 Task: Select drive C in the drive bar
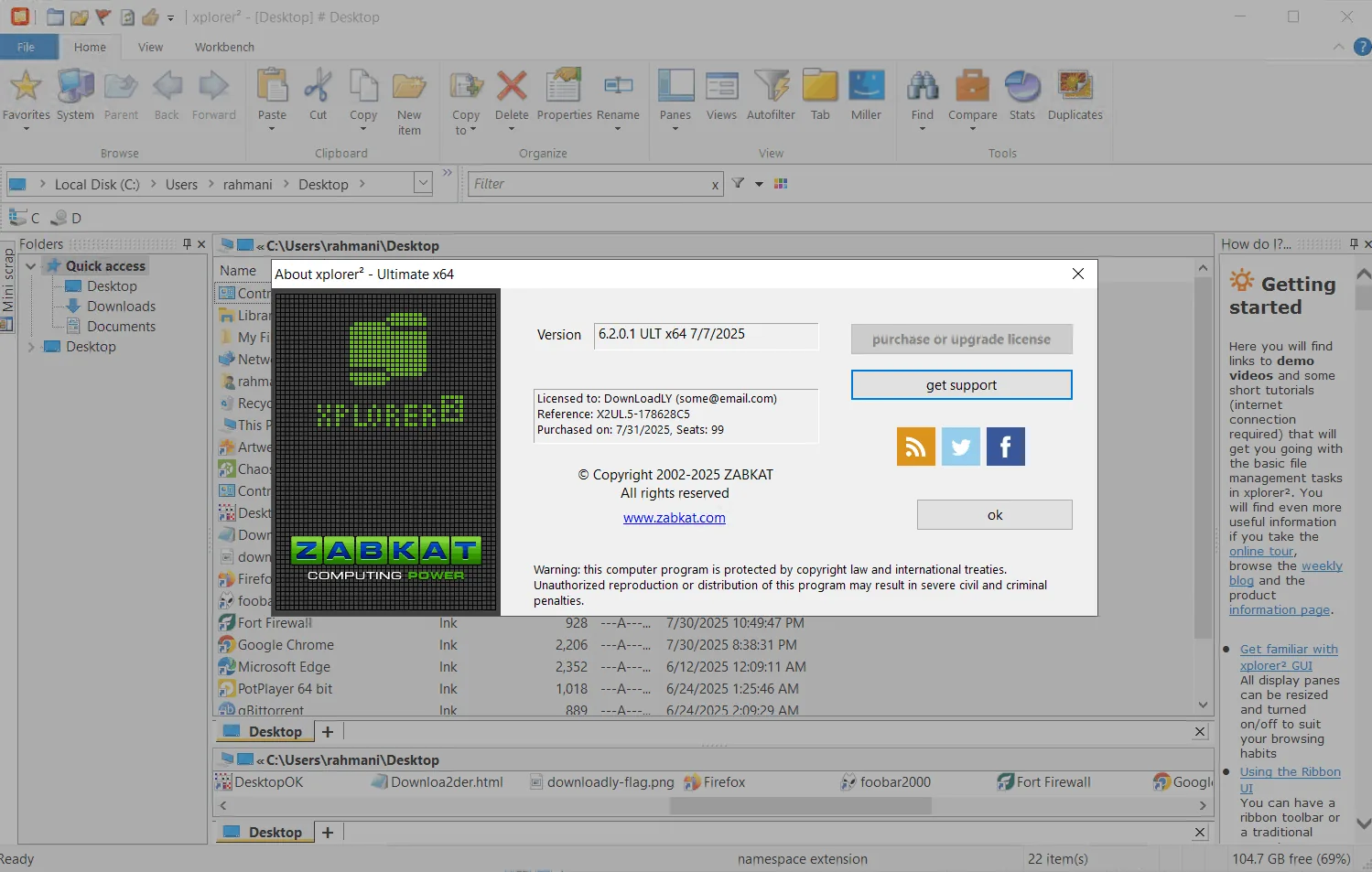pyautogui.click(x=25, y=218)
